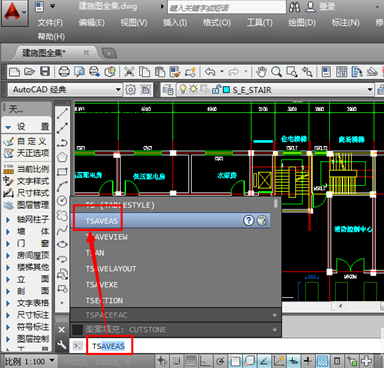Image resolution: width=384 pixels, height=369 pixels.
Task: Select the Pan hand tool
Action: click(x=261, y=71)
